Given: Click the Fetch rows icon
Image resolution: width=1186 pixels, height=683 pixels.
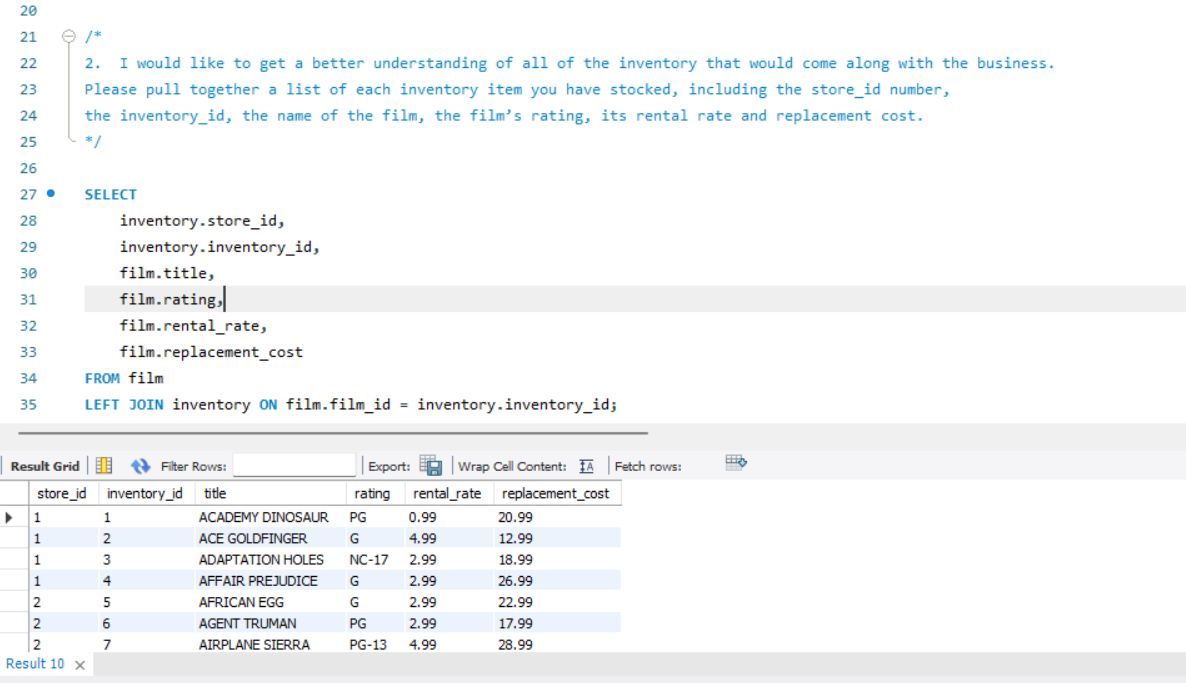Looking at the screenshot, I should tap(736, 463).
